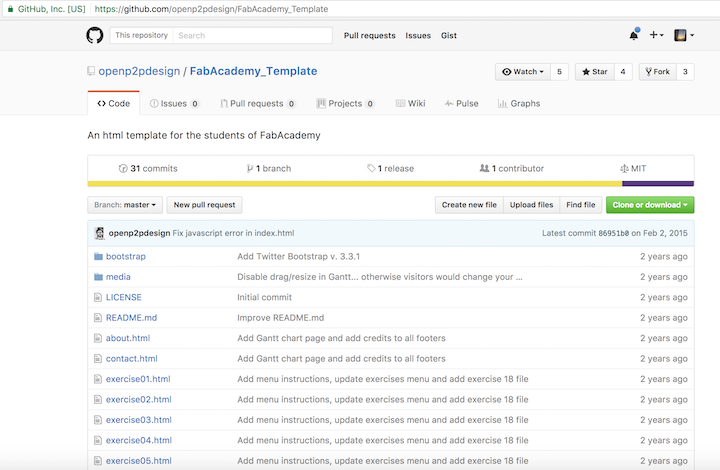Open the FabAcademy_Template repository title link

[253, 71]
